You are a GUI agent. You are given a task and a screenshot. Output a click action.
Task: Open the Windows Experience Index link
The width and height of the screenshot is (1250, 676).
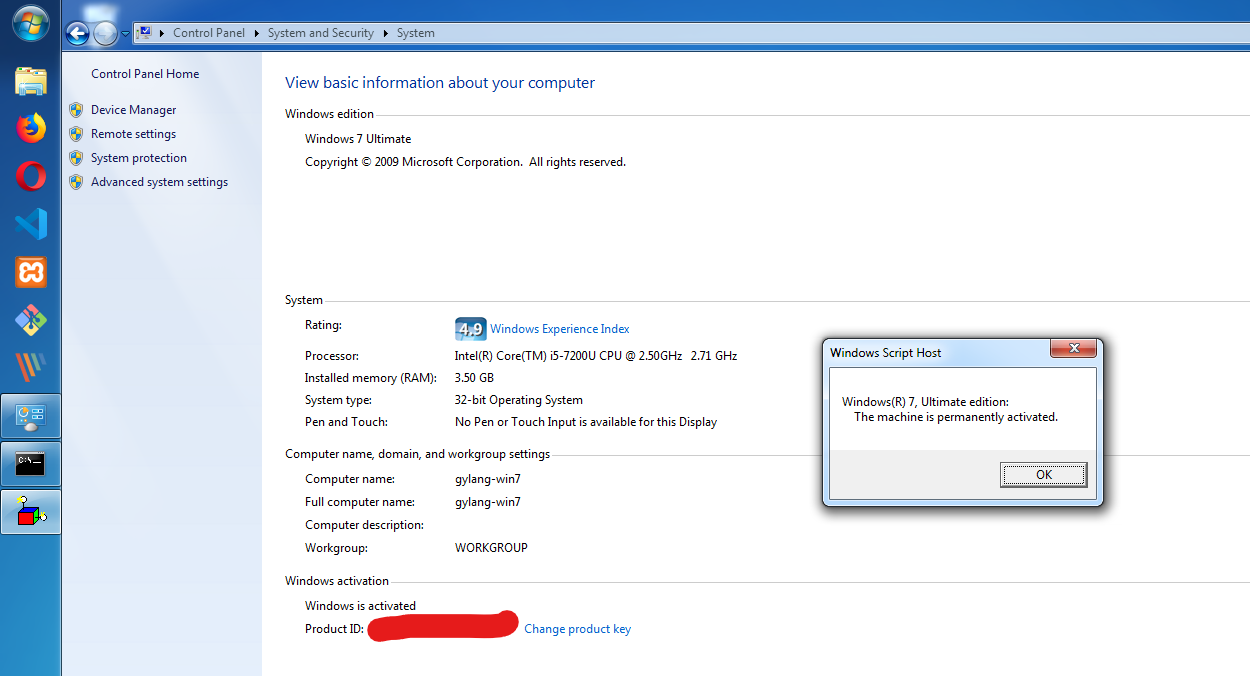[x=560, y=329]
